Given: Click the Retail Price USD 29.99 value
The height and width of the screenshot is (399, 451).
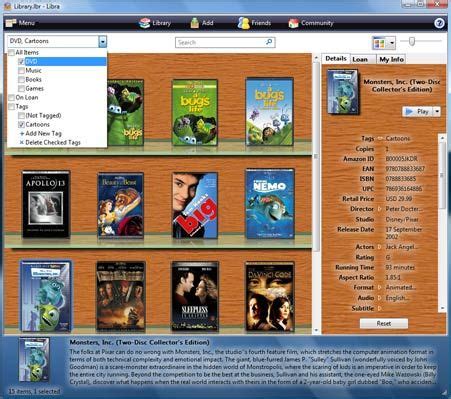Looking at the screenshot, I should tap(399, 199).
